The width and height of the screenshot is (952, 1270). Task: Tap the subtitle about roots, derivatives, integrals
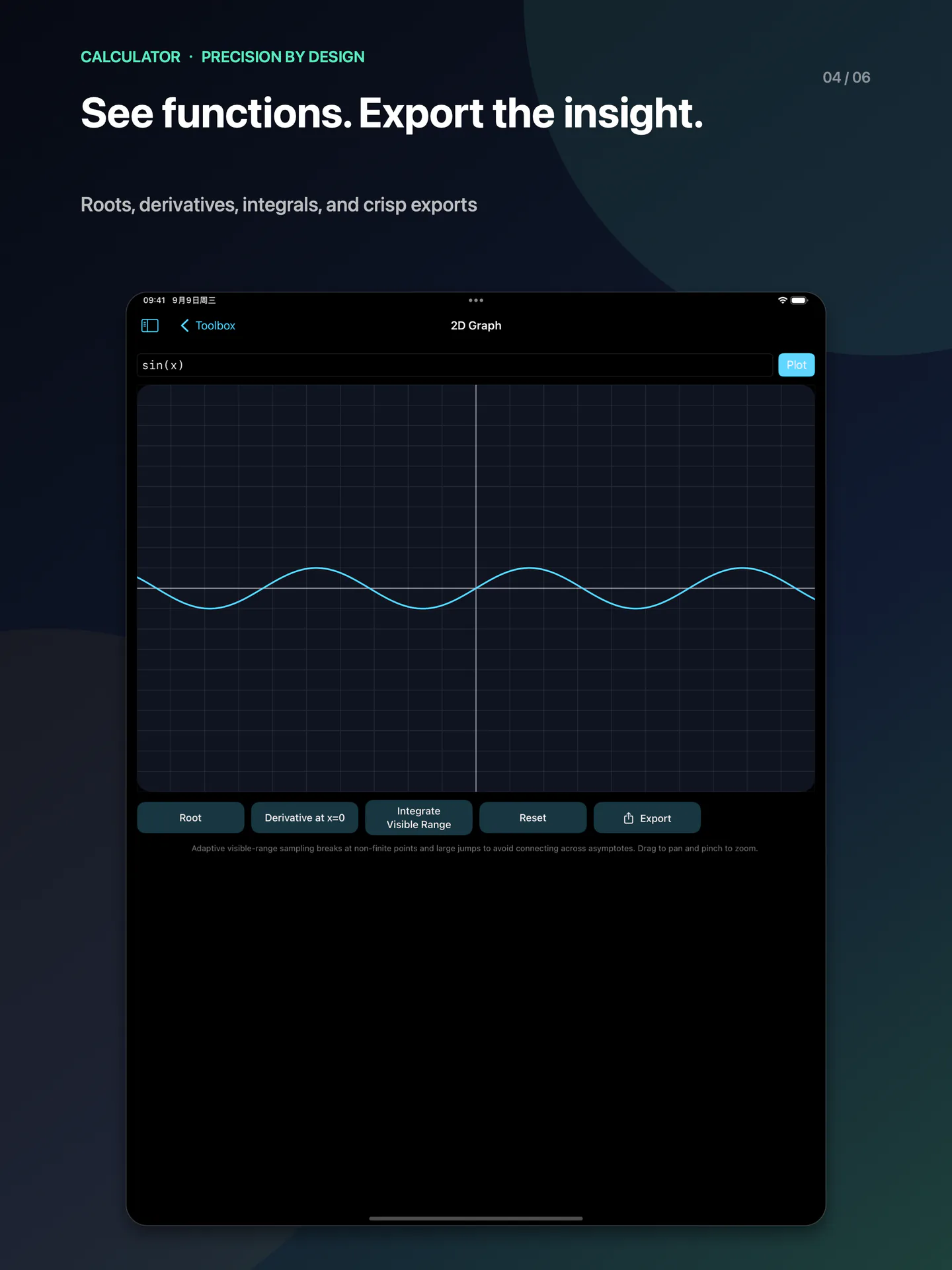pyautogui.click(x=279, y=205)
